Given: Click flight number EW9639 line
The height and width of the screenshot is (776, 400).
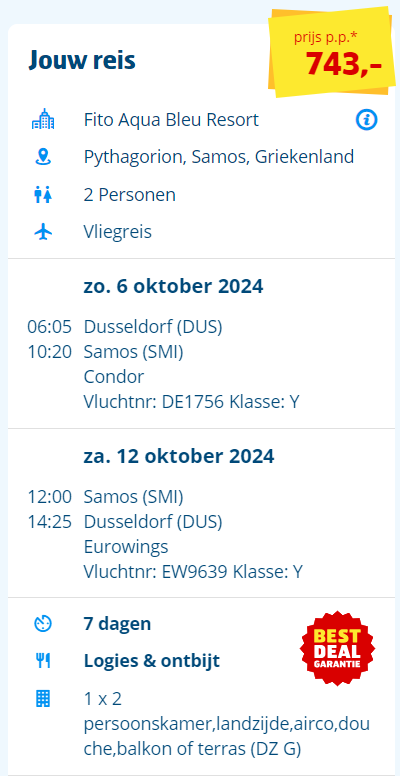Looking at the screenshot, I should [x=193, y=572].
